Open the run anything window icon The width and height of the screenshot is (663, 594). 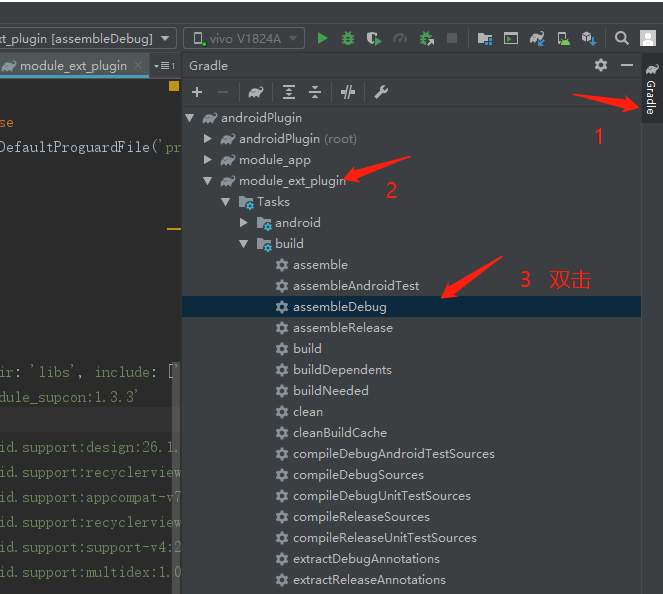511,38
